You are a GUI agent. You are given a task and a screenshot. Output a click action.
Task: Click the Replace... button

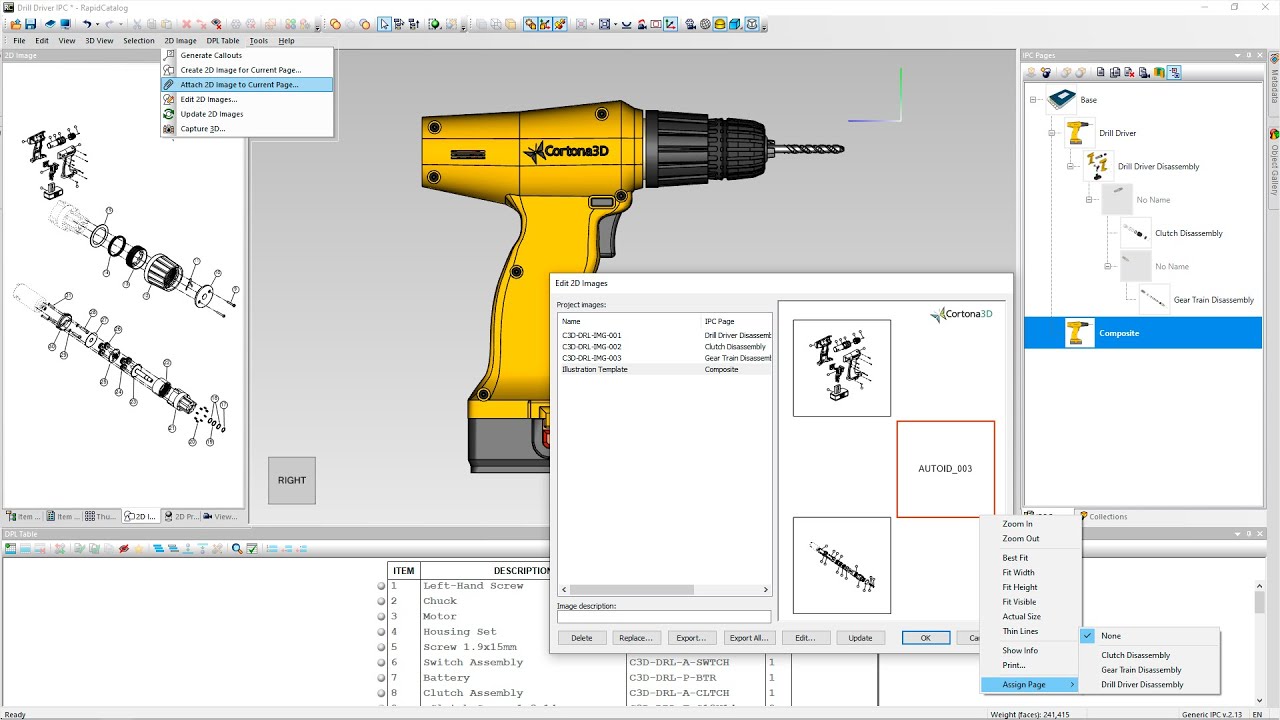click(635, 638)
